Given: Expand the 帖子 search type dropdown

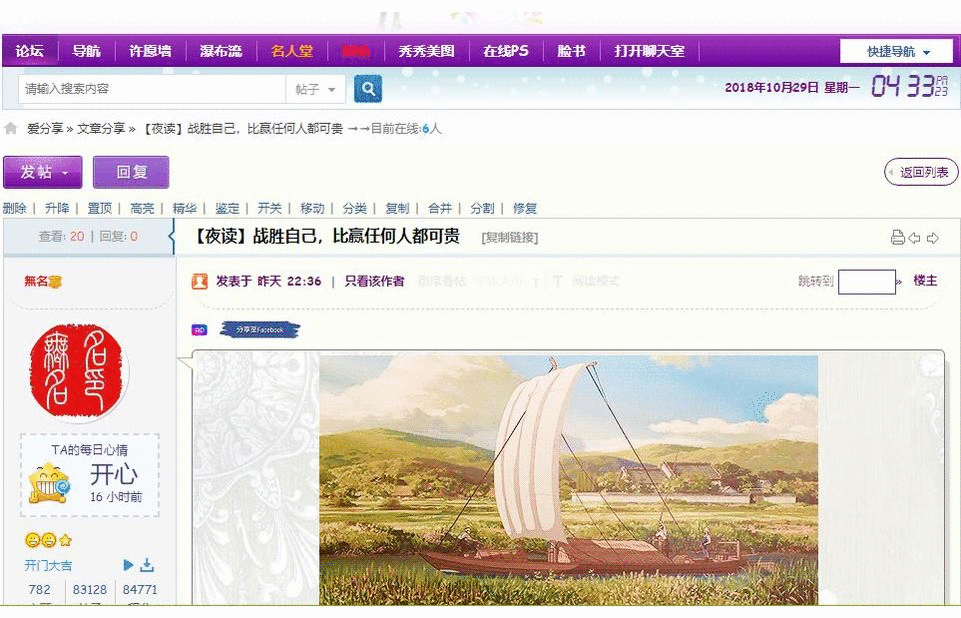Looking at the screenshot, I should (x=316, y=90).
